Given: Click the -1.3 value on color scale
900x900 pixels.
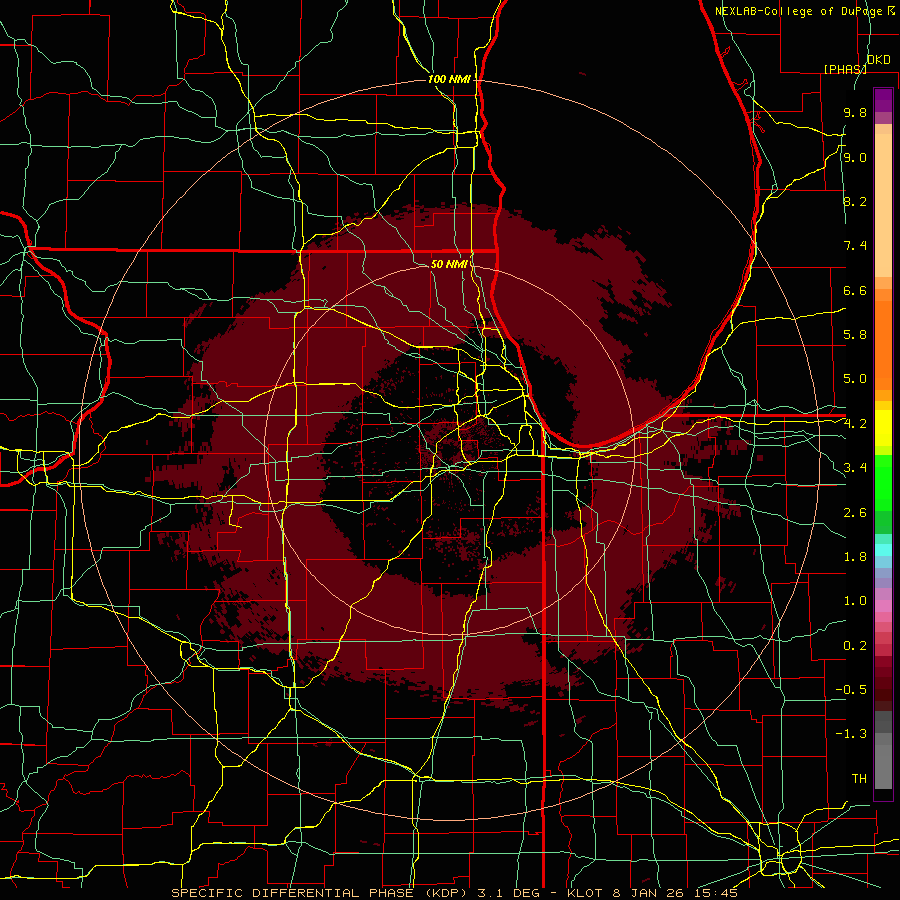Looking at the screenshot, I should coord(851,734).
